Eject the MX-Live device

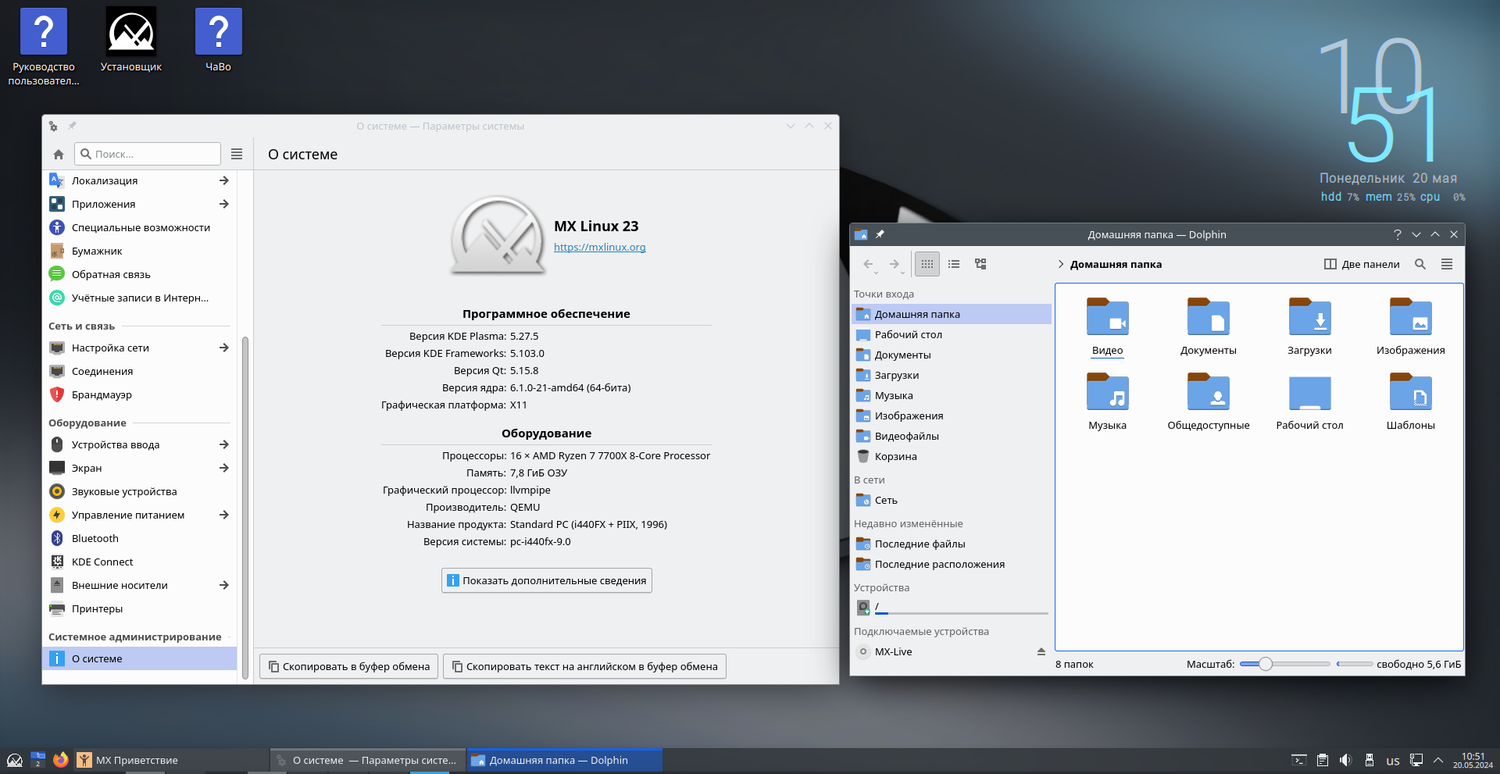[1041, 652]
